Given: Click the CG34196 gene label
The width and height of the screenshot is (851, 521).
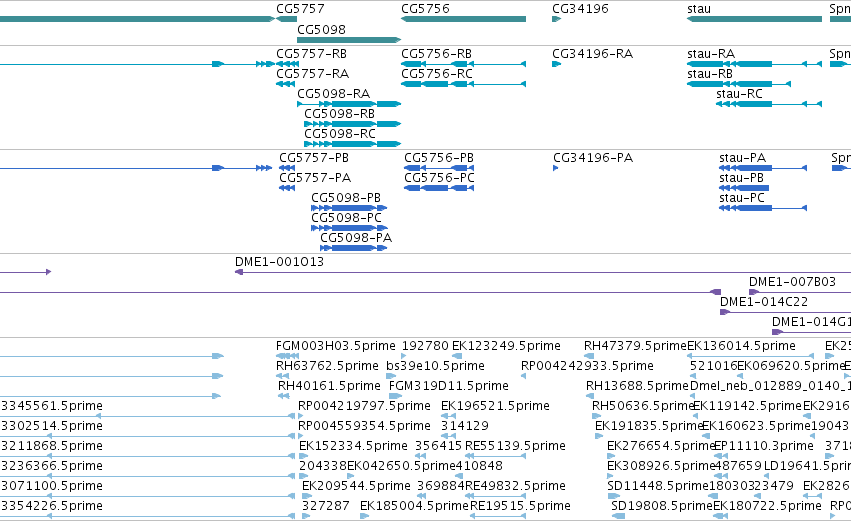Looking at the screenshot, I should 580,9.
